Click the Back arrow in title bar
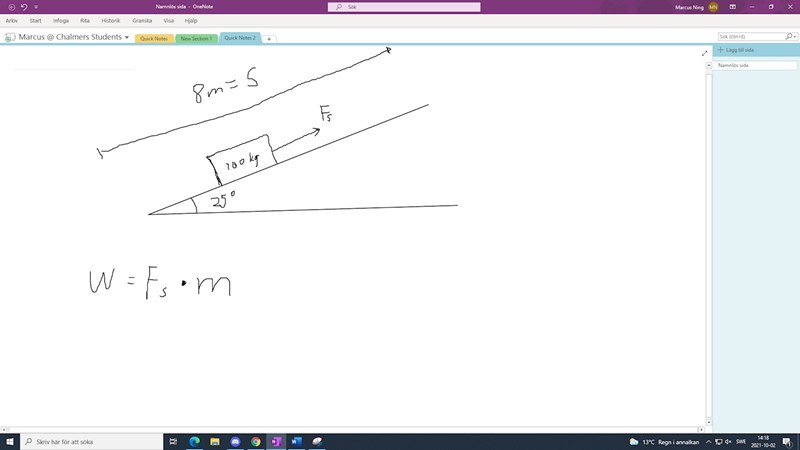 click(10, 6)
